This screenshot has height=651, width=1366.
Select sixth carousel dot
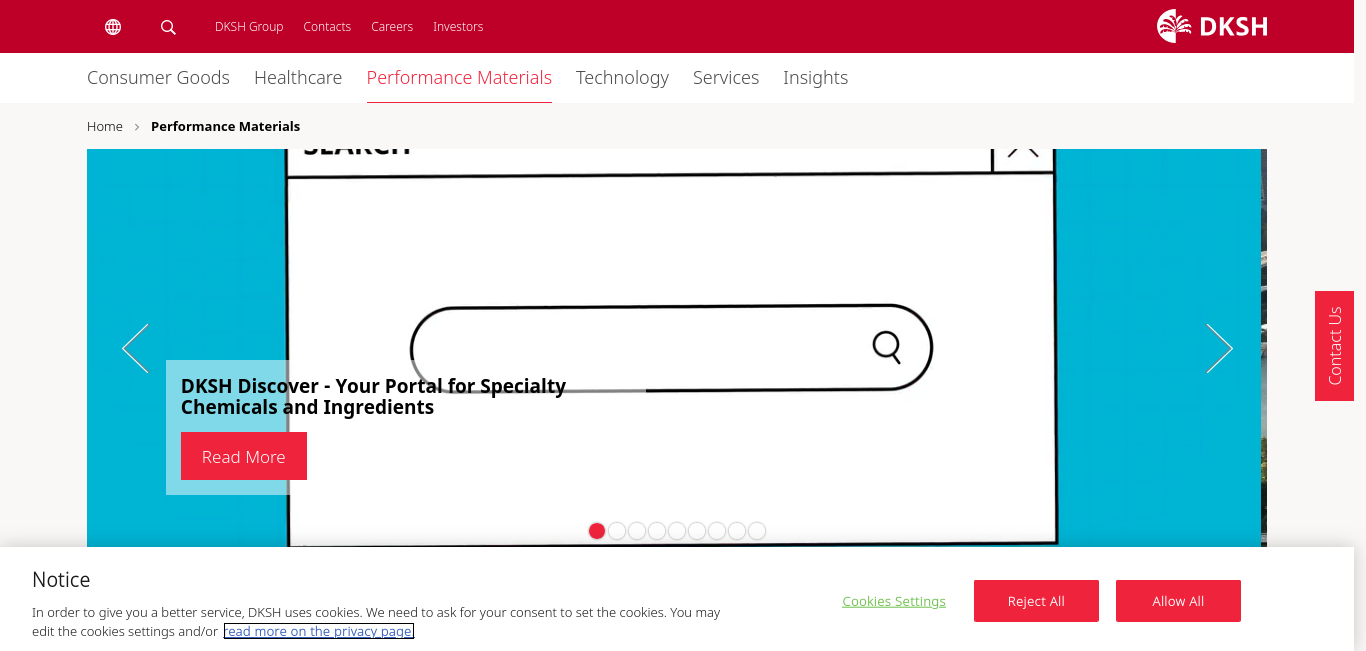(x=697, y=531)
